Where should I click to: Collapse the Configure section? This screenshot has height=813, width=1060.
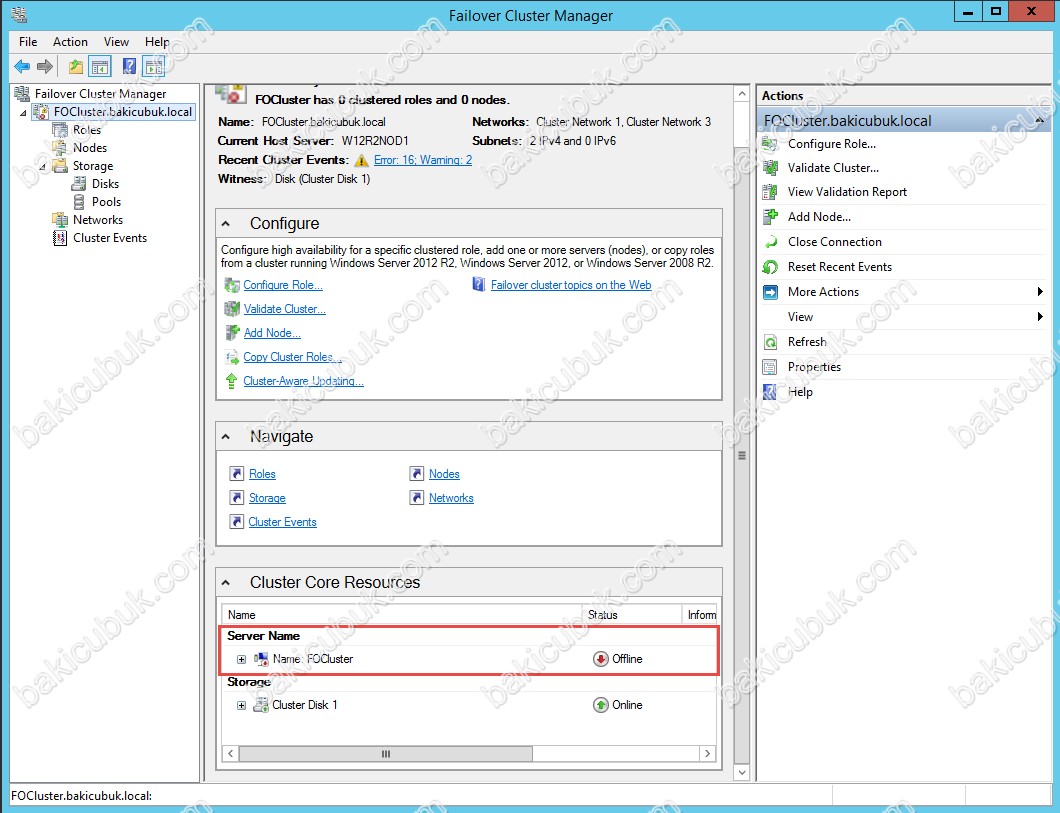click(226, 224)
